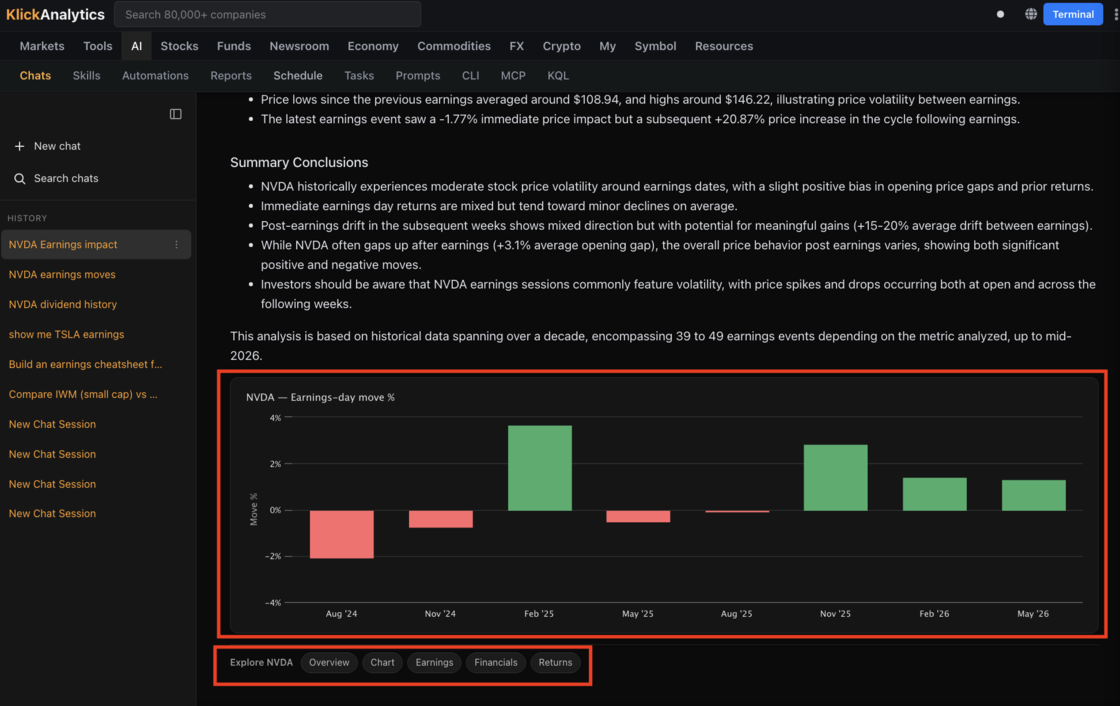This screenshot has width=1120, height=706.
Task: Open NVDA Earnings impact chat
Action: pyautogui.click(x=96, y=244)
